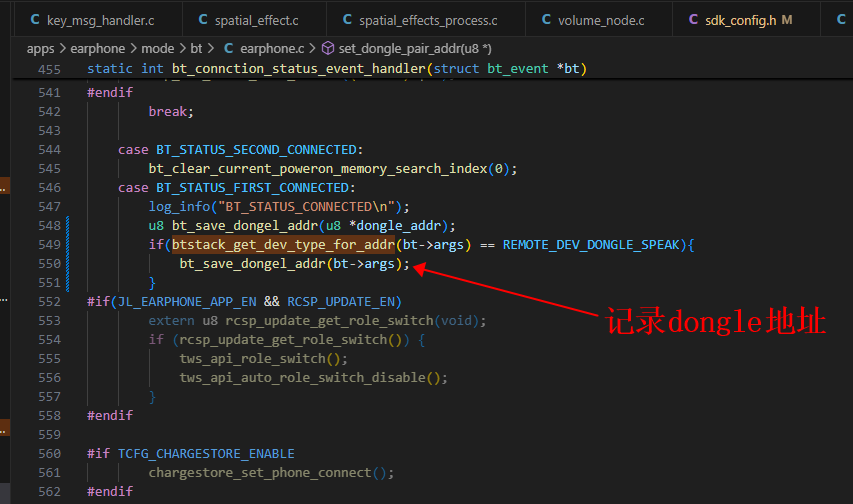The height and width of the screenshot is (504, 853).
Task: Click the C file icon on key_msg_handler.c tab
Action: point(35,20)
